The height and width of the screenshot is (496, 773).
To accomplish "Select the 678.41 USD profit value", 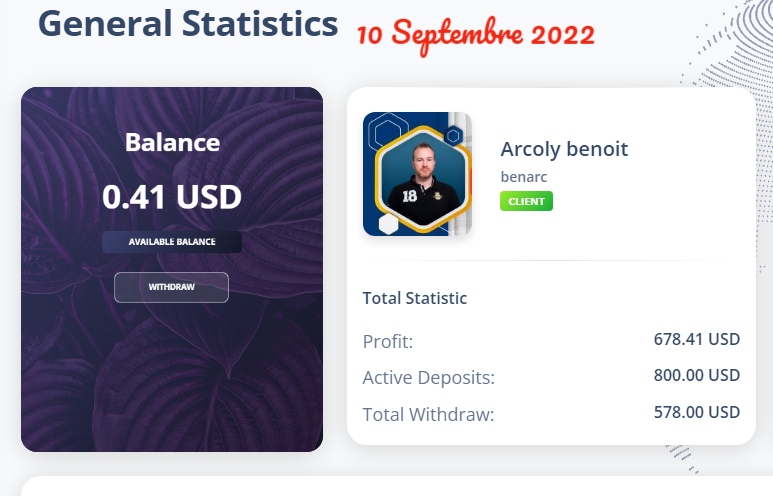I will 696,340.
